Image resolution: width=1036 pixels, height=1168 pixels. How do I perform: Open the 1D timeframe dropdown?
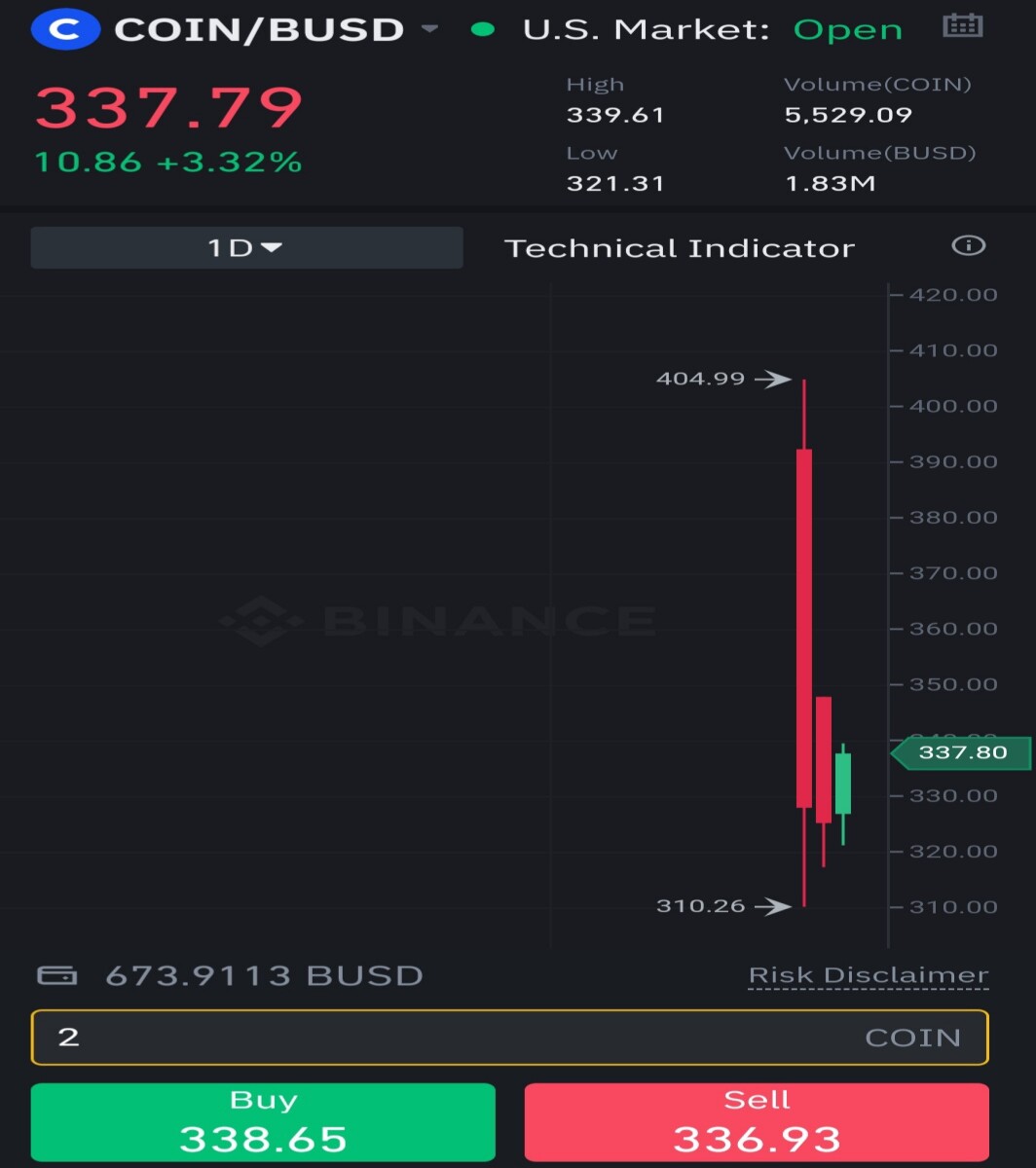tap(246, 248)
